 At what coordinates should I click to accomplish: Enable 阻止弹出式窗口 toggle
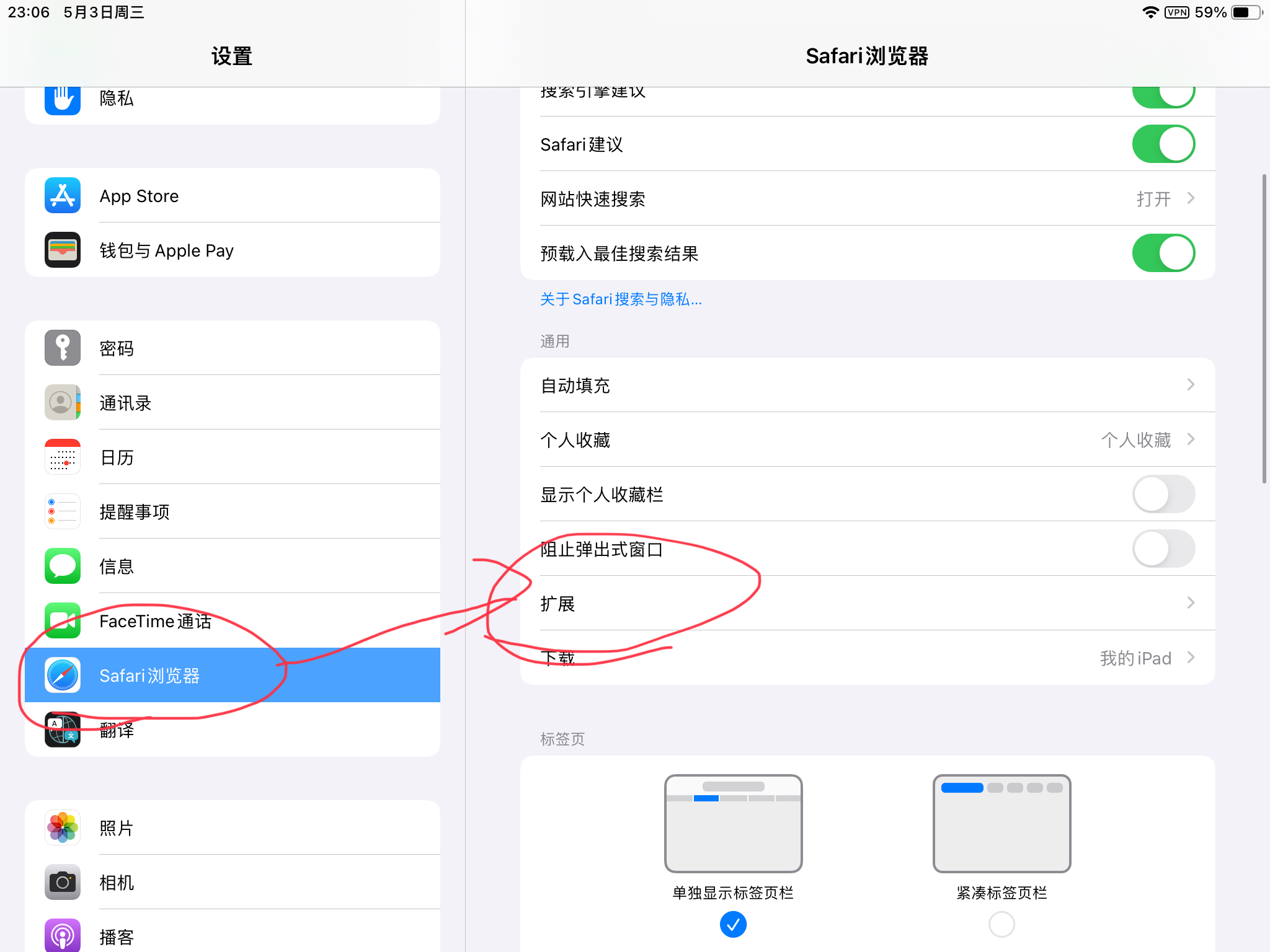click(1163, 549)
